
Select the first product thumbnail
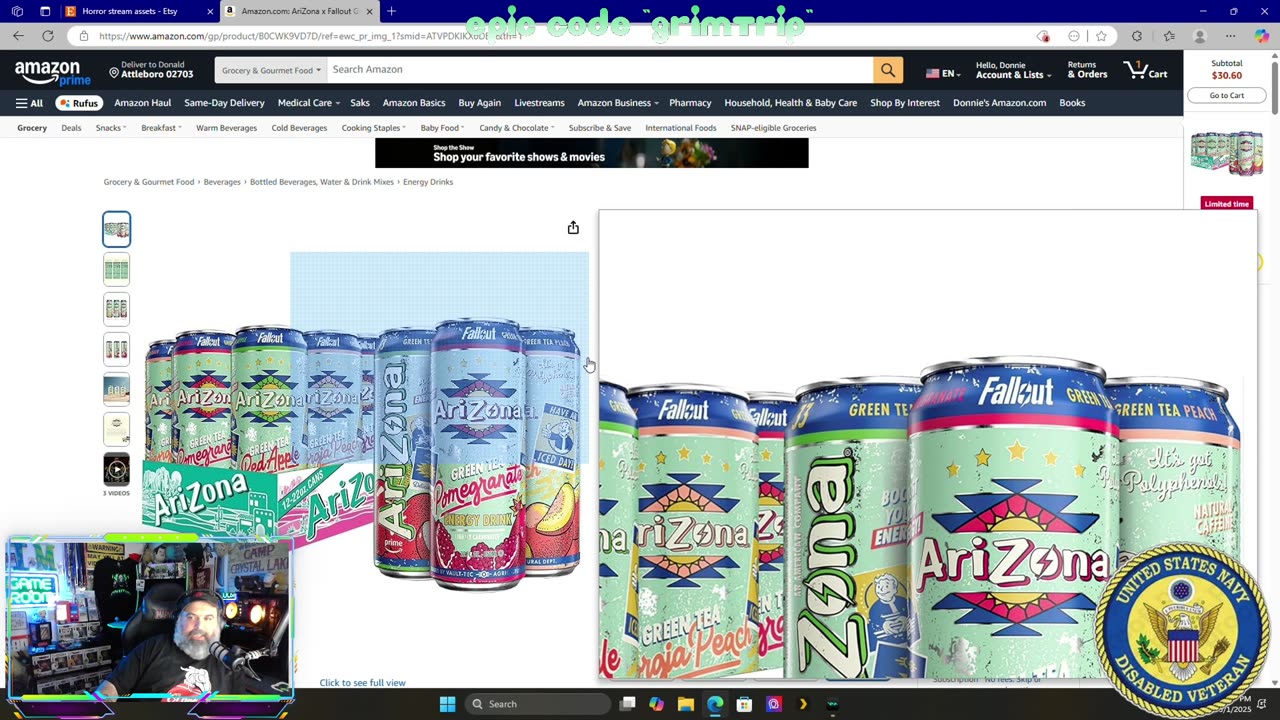(116, 229)
